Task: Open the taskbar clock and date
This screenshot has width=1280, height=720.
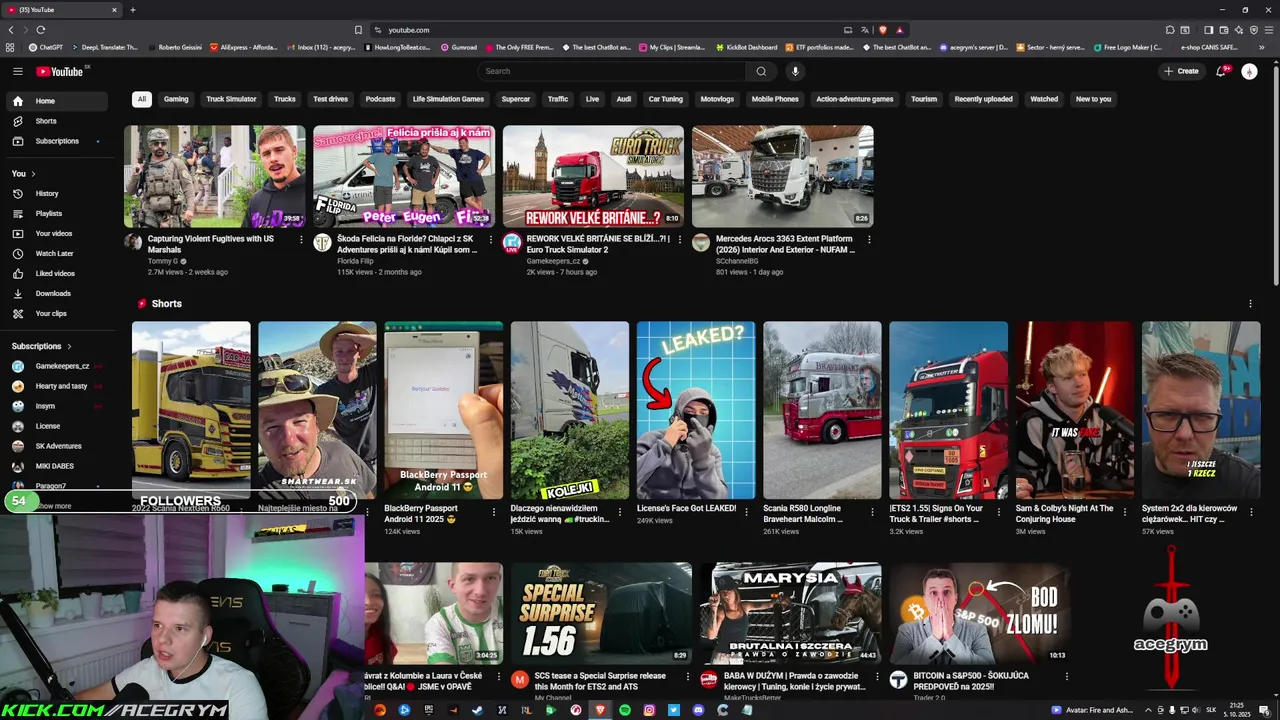Action: [x=1237, y=710]
